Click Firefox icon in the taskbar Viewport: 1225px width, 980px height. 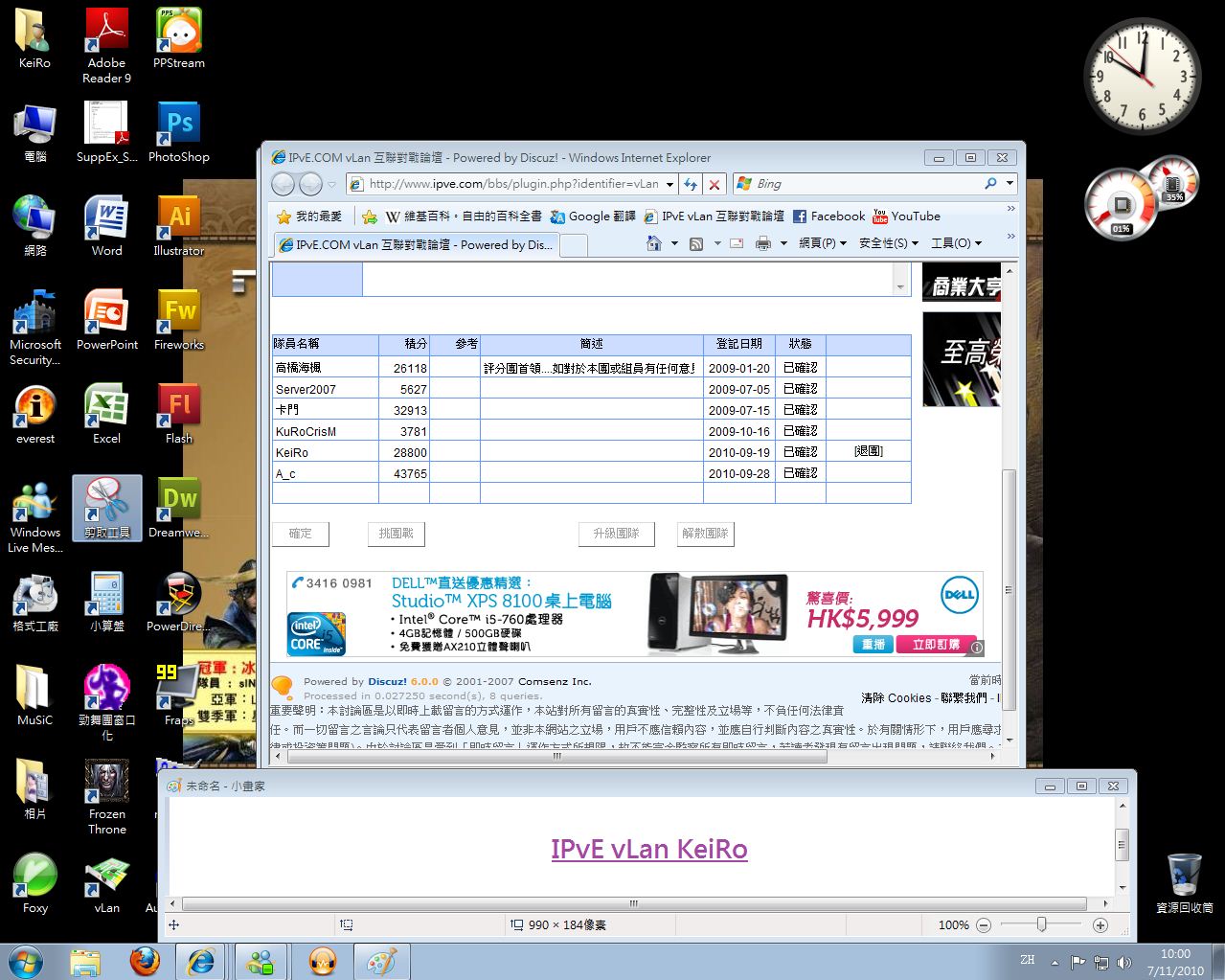[x=145, y=961]
